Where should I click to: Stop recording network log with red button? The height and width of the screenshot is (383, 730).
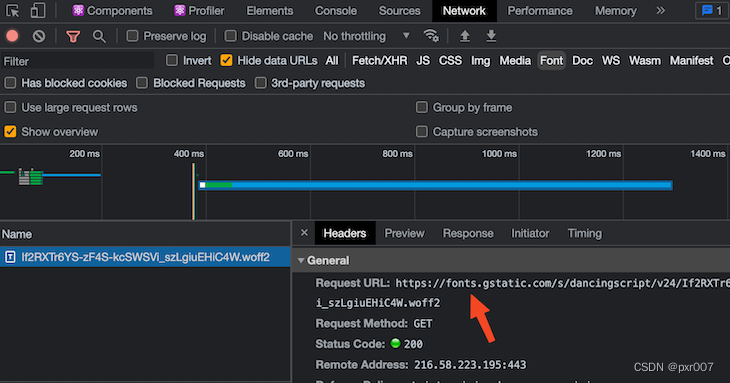[13, 36]
